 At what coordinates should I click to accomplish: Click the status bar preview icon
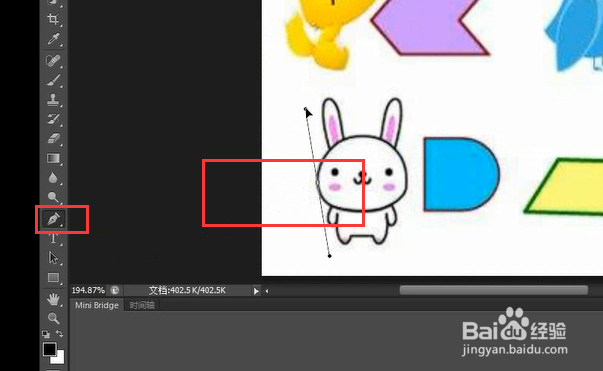pos(115,290)
